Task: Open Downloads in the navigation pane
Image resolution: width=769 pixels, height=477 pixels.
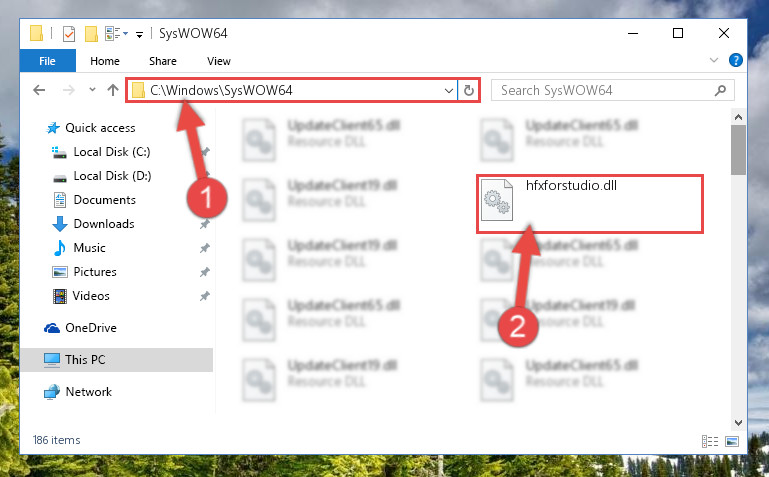Action: coord(104,224)
